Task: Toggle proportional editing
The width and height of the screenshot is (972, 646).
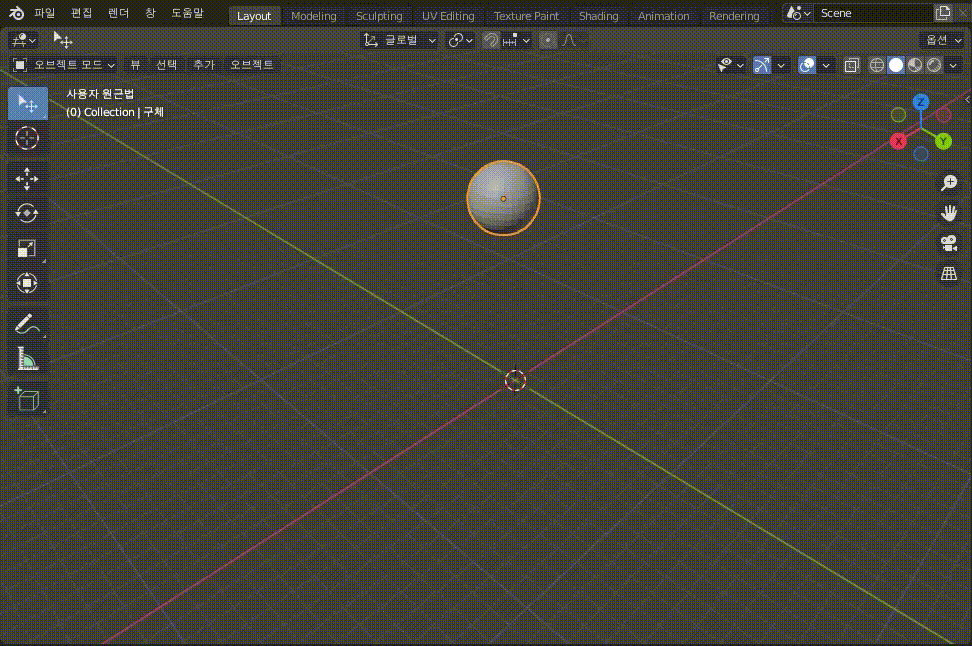Action: tap(548, 40)
